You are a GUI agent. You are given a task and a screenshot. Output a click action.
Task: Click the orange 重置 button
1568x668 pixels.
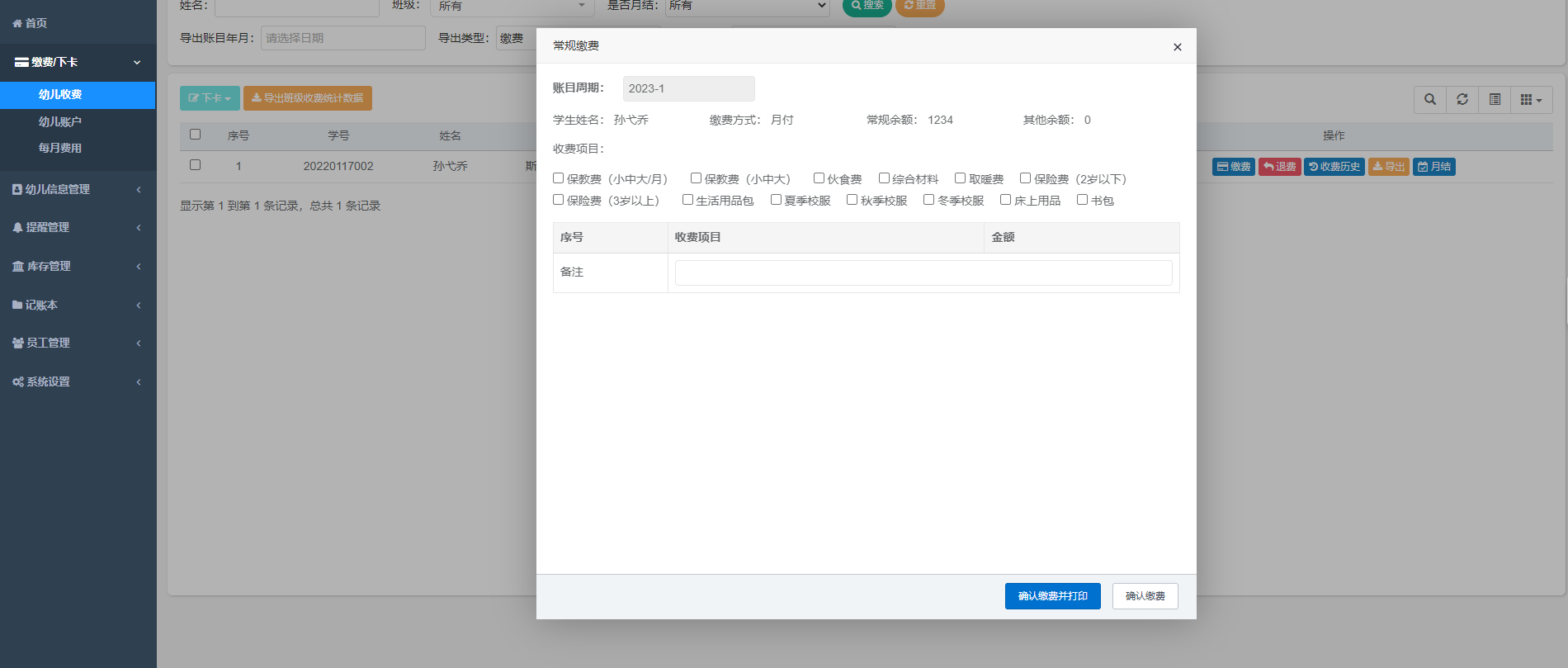tap(920, 6)
